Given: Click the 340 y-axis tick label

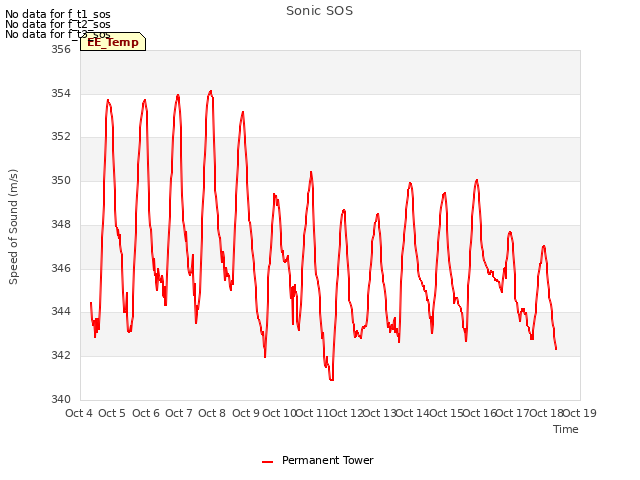Looking at the screenshot, I should click(61, 399).
